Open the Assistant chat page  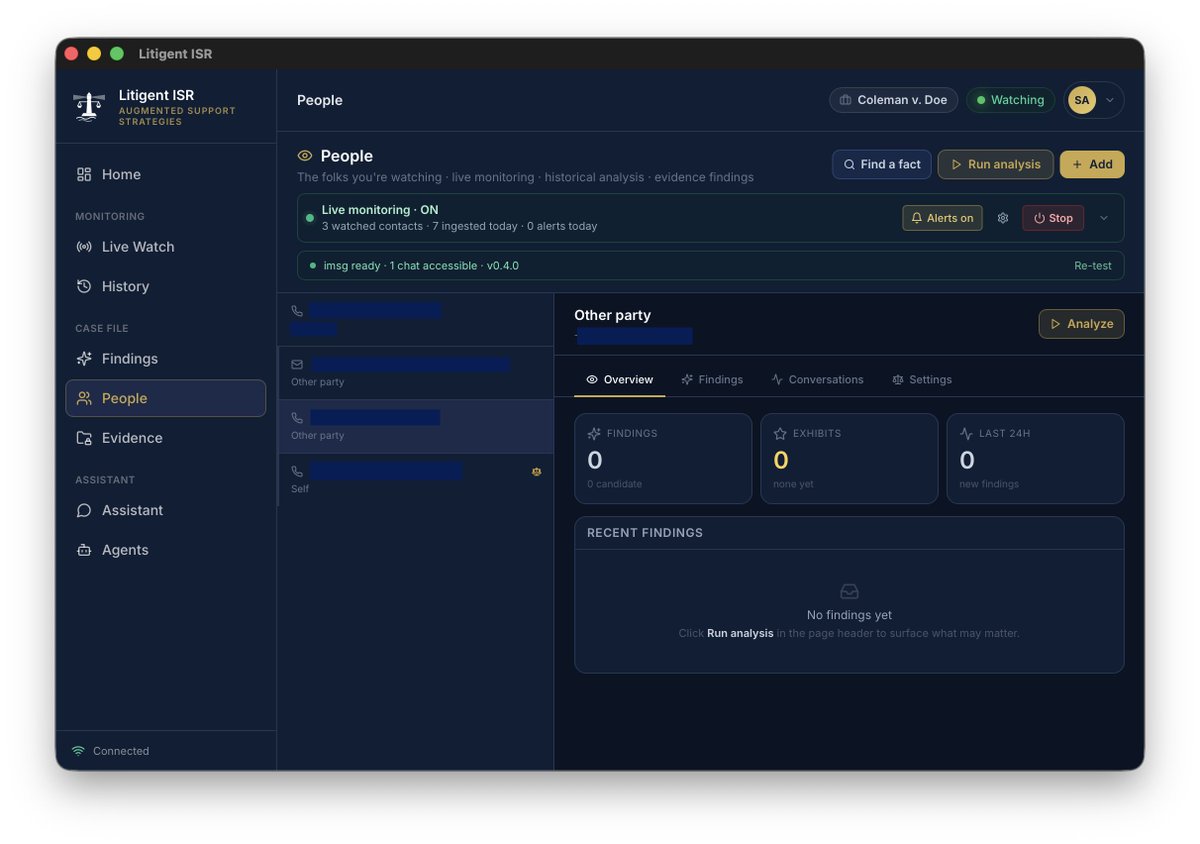pos(166,510)
